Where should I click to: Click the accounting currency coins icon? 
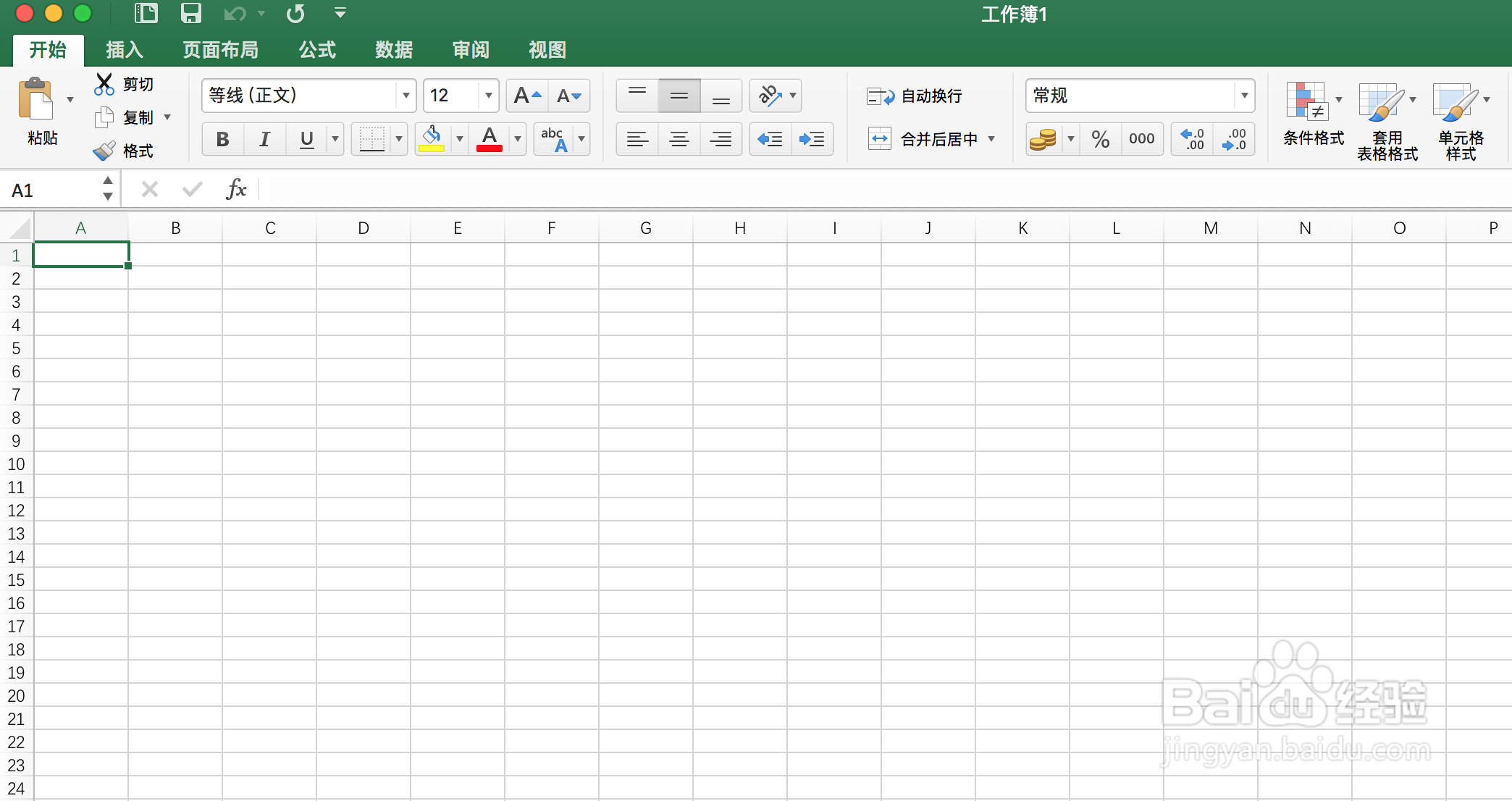[1043, 139]
